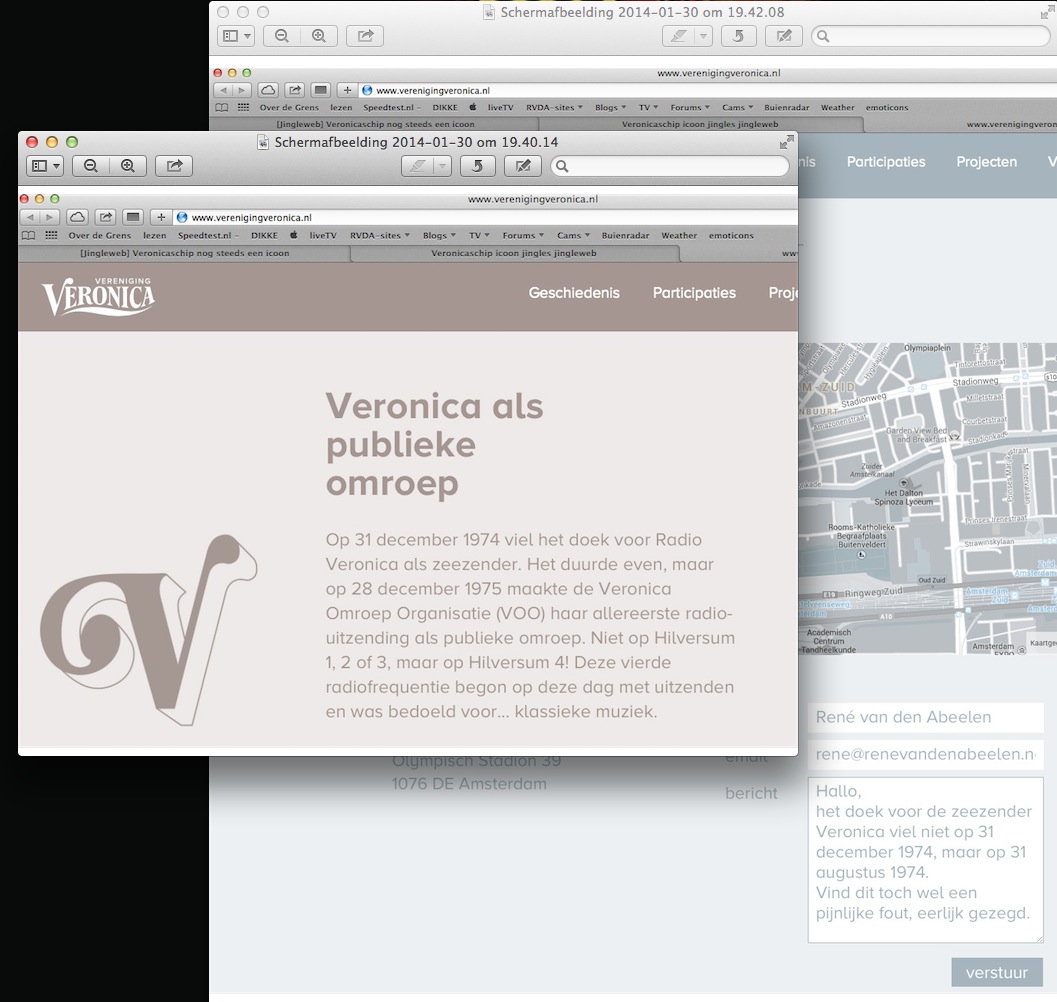The image size is (1057, 1002).
Task: Select highlight pen in the front 19.40.14 window
Action: (419, 166)
